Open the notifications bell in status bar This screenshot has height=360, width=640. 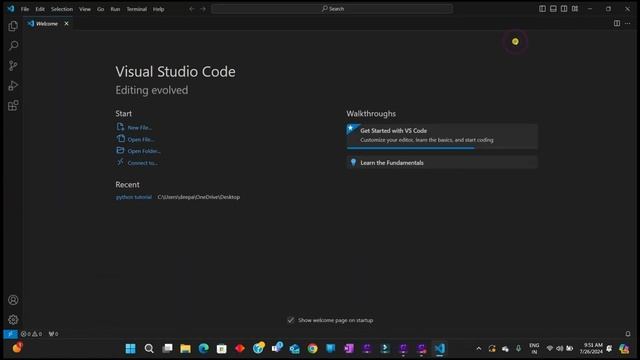point(628,334)
